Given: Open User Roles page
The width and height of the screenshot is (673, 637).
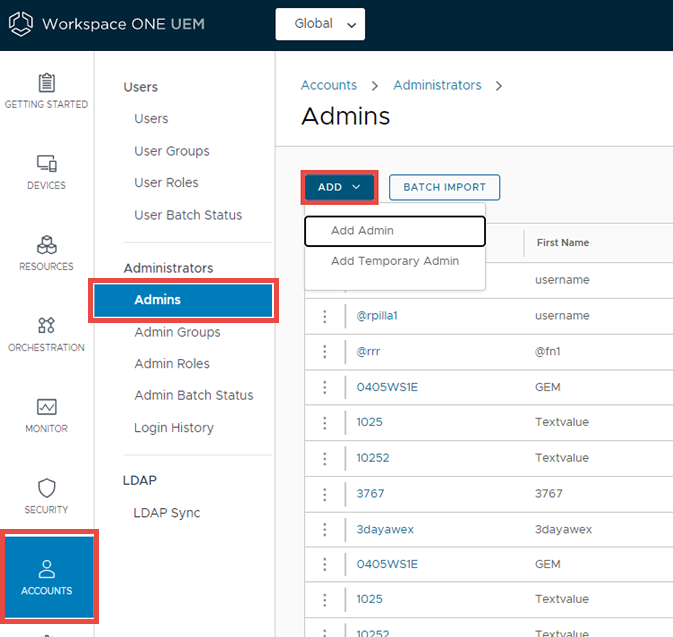Looking at the screenshot, I should [x=166, y=183].
